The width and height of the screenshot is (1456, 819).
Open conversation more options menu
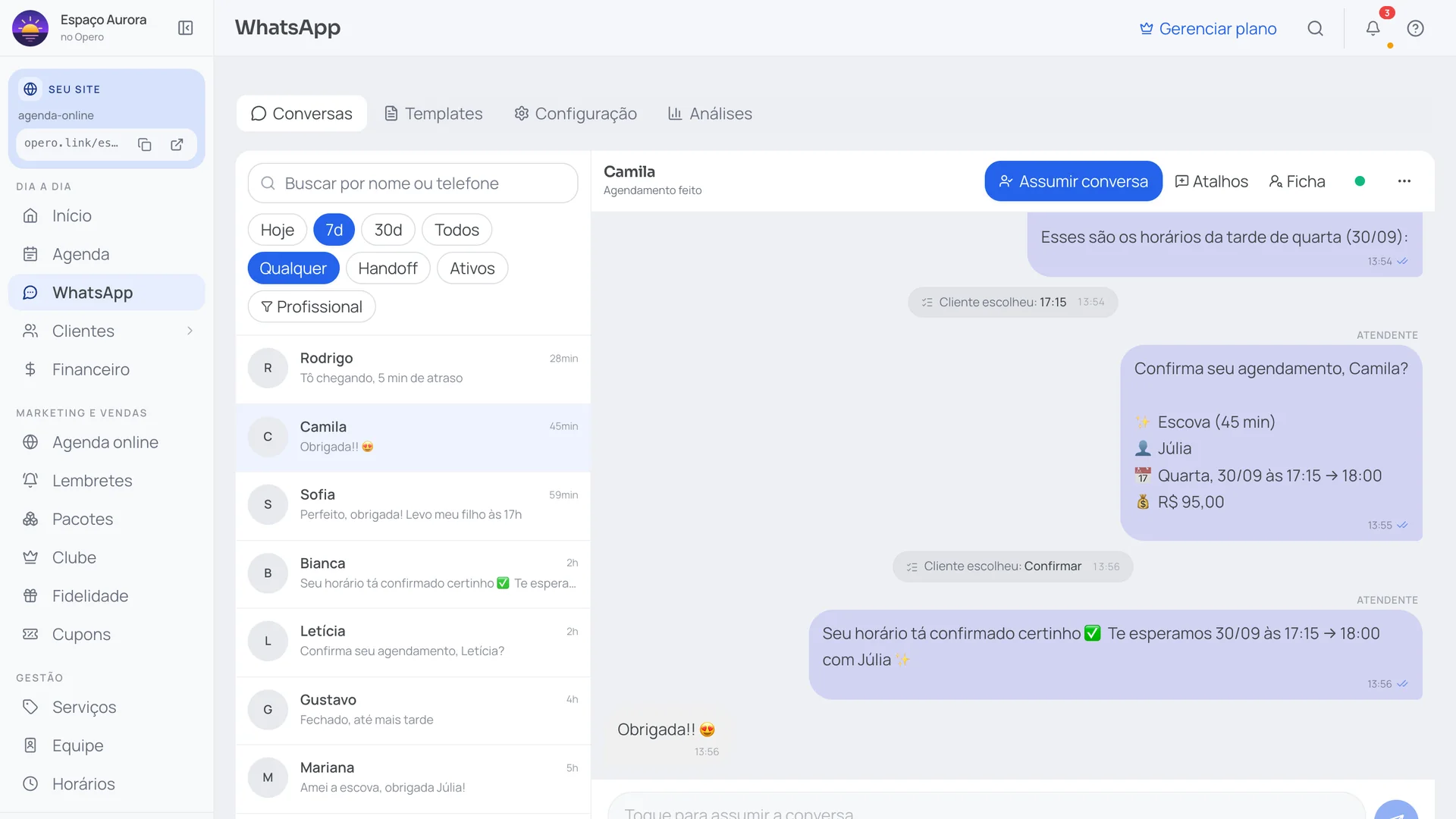tap(1404, 181)
